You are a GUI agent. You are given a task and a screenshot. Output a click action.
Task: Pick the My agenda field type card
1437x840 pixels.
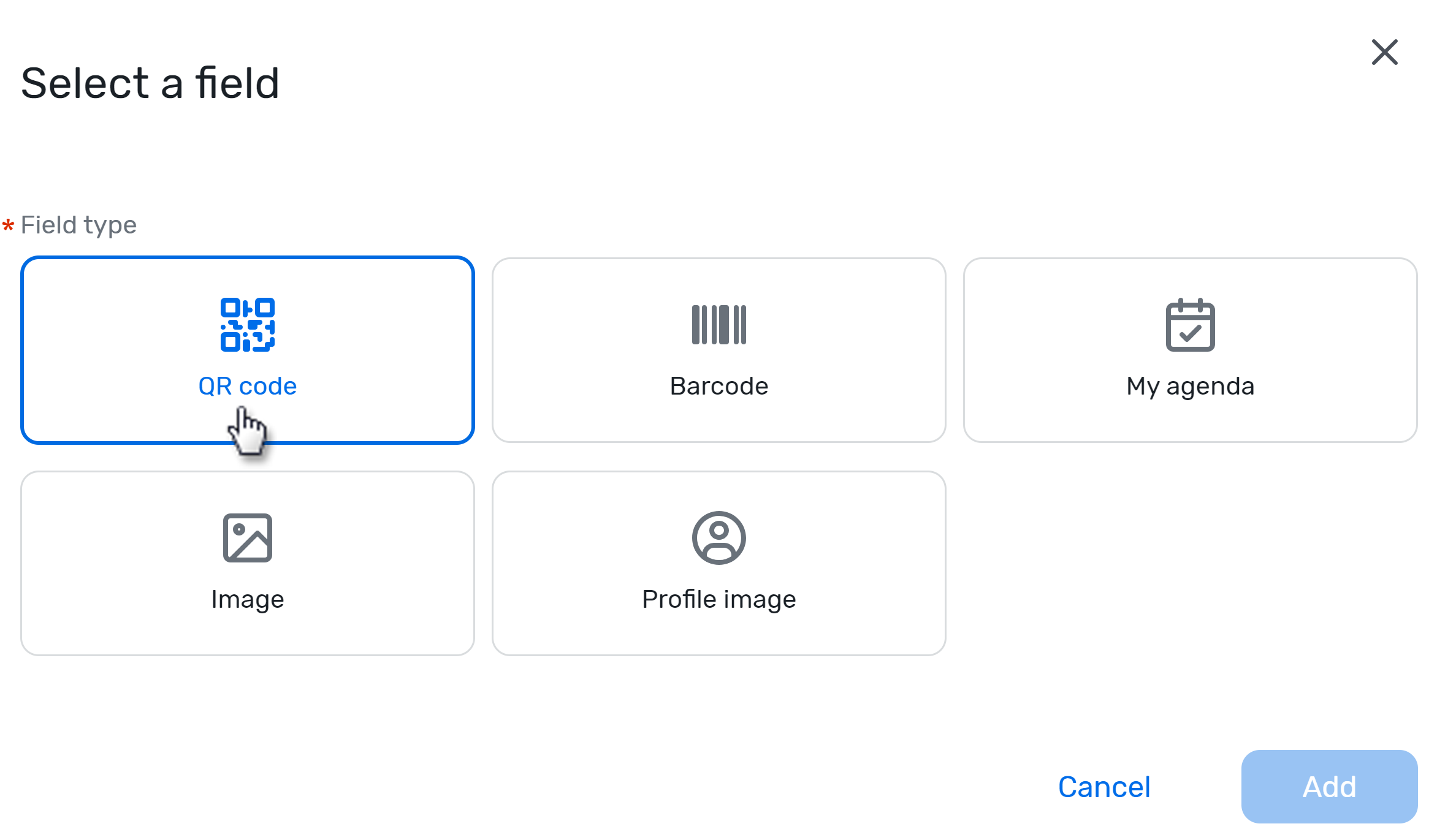pyautogui.click(x=1190, y=350)
